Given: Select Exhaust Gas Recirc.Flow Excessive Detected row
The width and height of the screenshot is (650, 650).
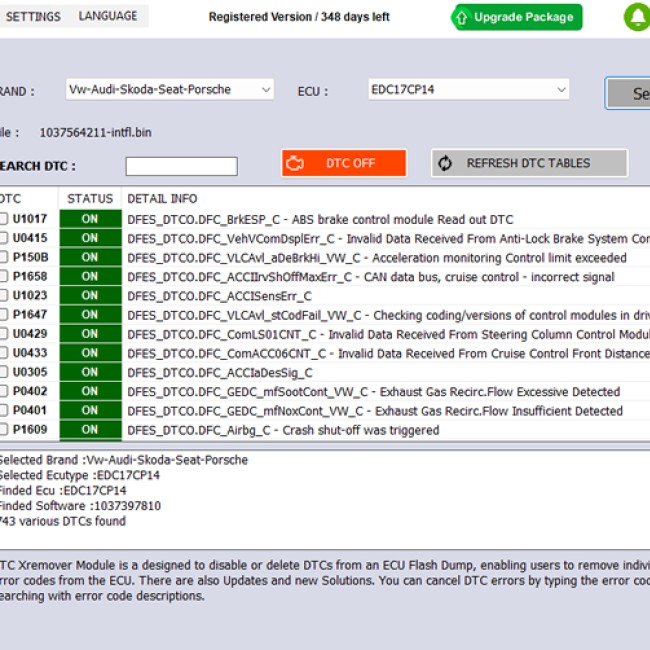Looking at the screenshot, I should 374,392.
